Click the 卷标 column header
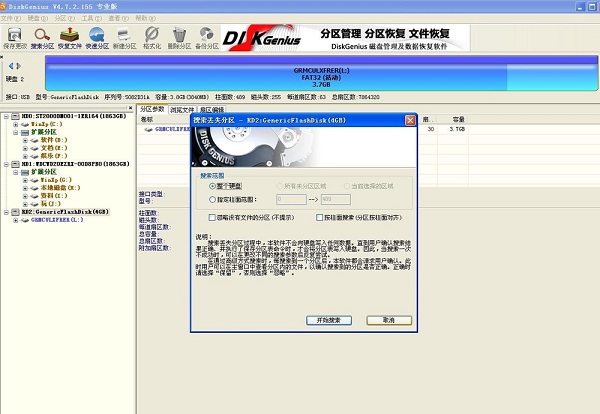Viewport: 600px width, 414px height. click(147, 120)
